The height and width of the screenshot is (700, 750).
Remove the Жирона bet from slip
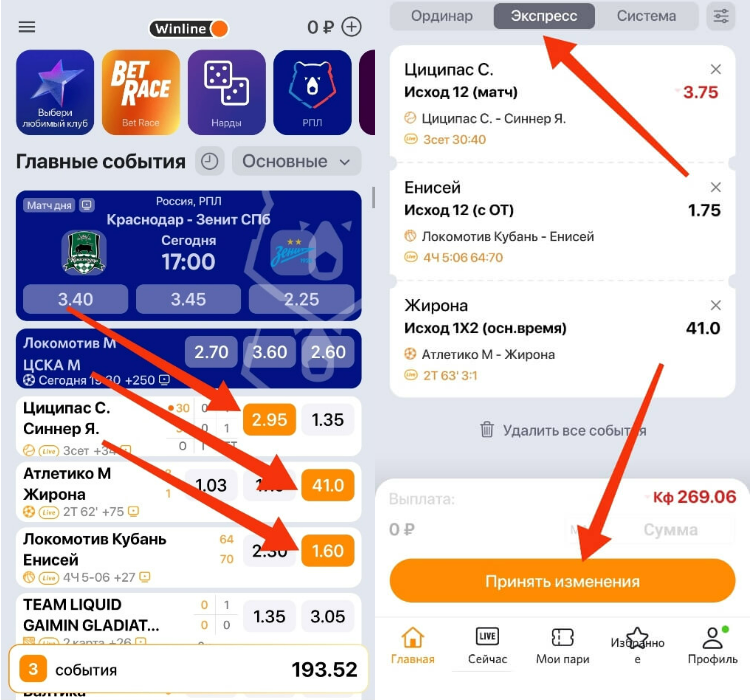(x=716, y=305)
